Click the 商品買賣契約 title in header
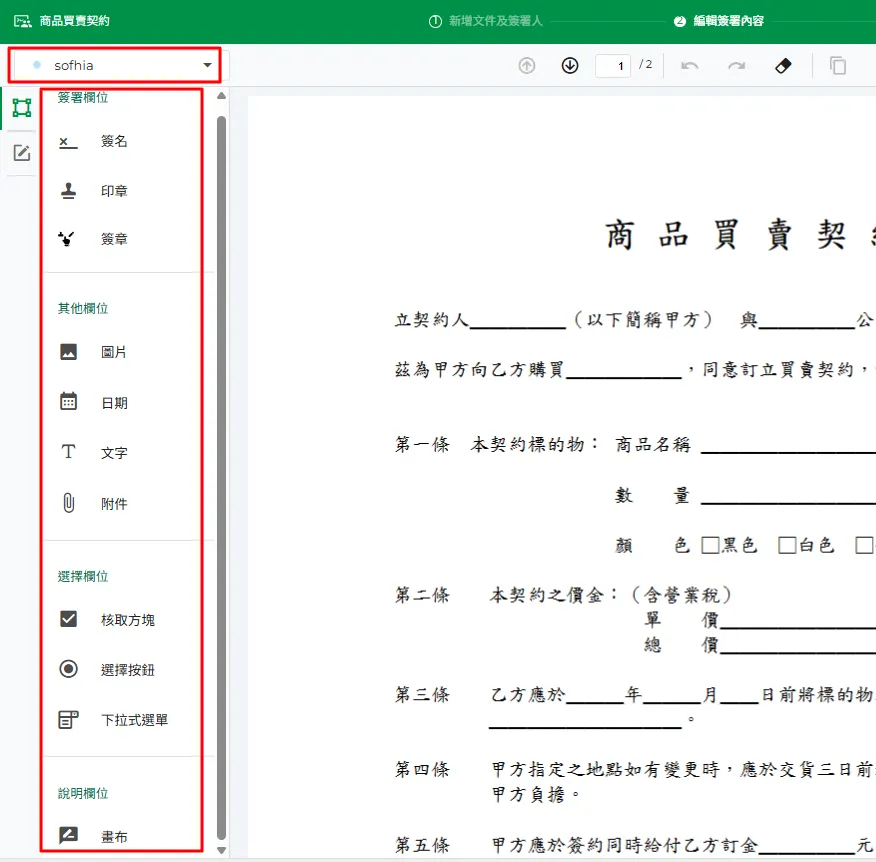Screen dimensions: 876x862 coord(74,21)
